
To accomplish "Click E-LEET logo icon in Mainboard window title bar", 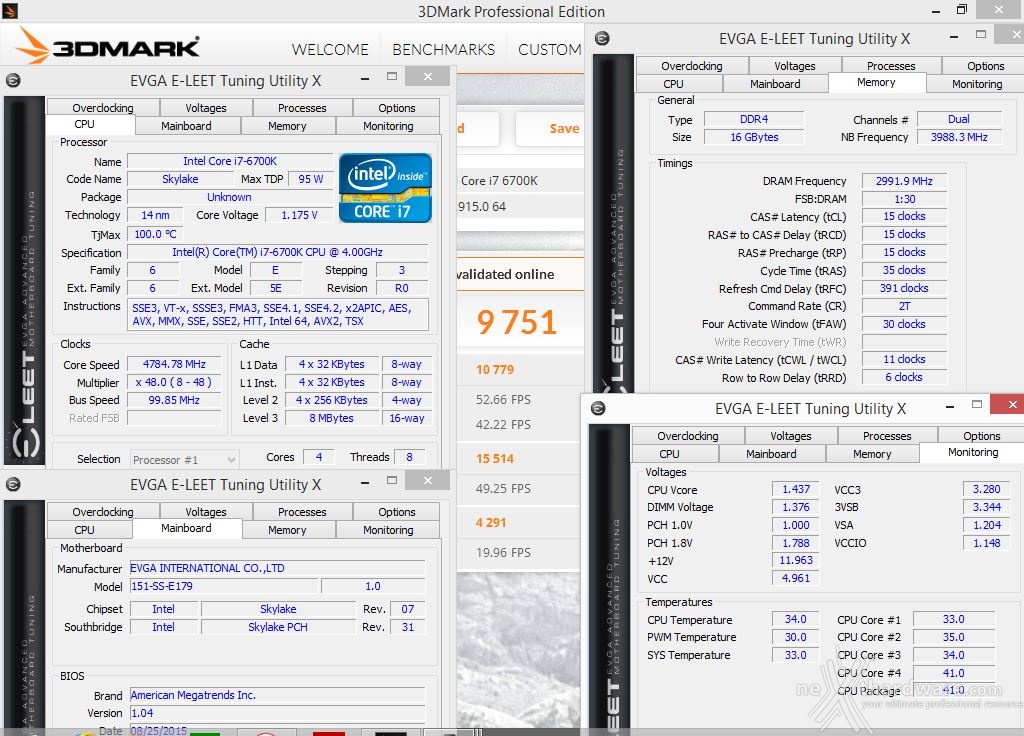I will [x=13, y=484].
